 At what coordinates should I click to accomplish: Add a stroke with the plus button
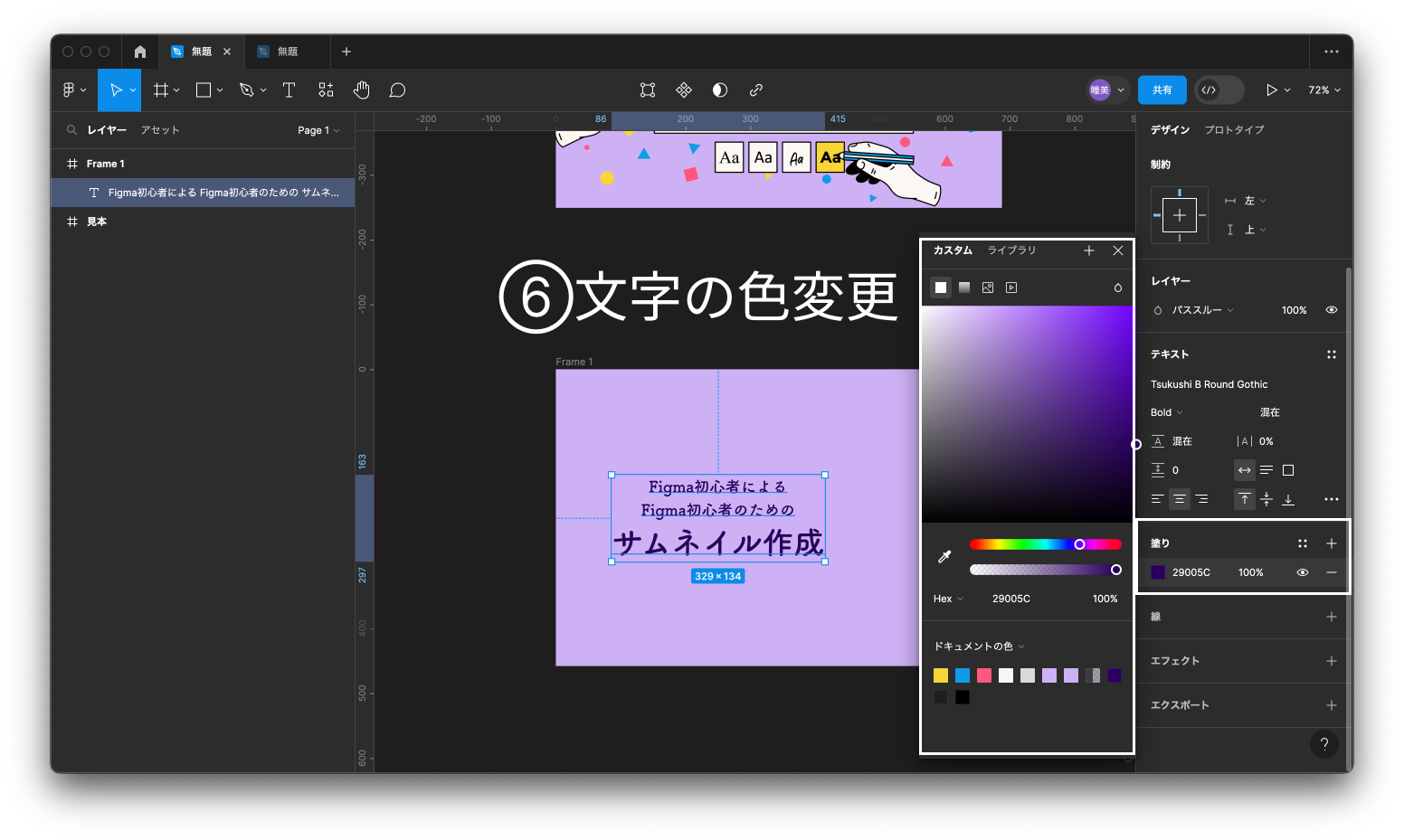pyautogui.click(x=1332, y=617)
